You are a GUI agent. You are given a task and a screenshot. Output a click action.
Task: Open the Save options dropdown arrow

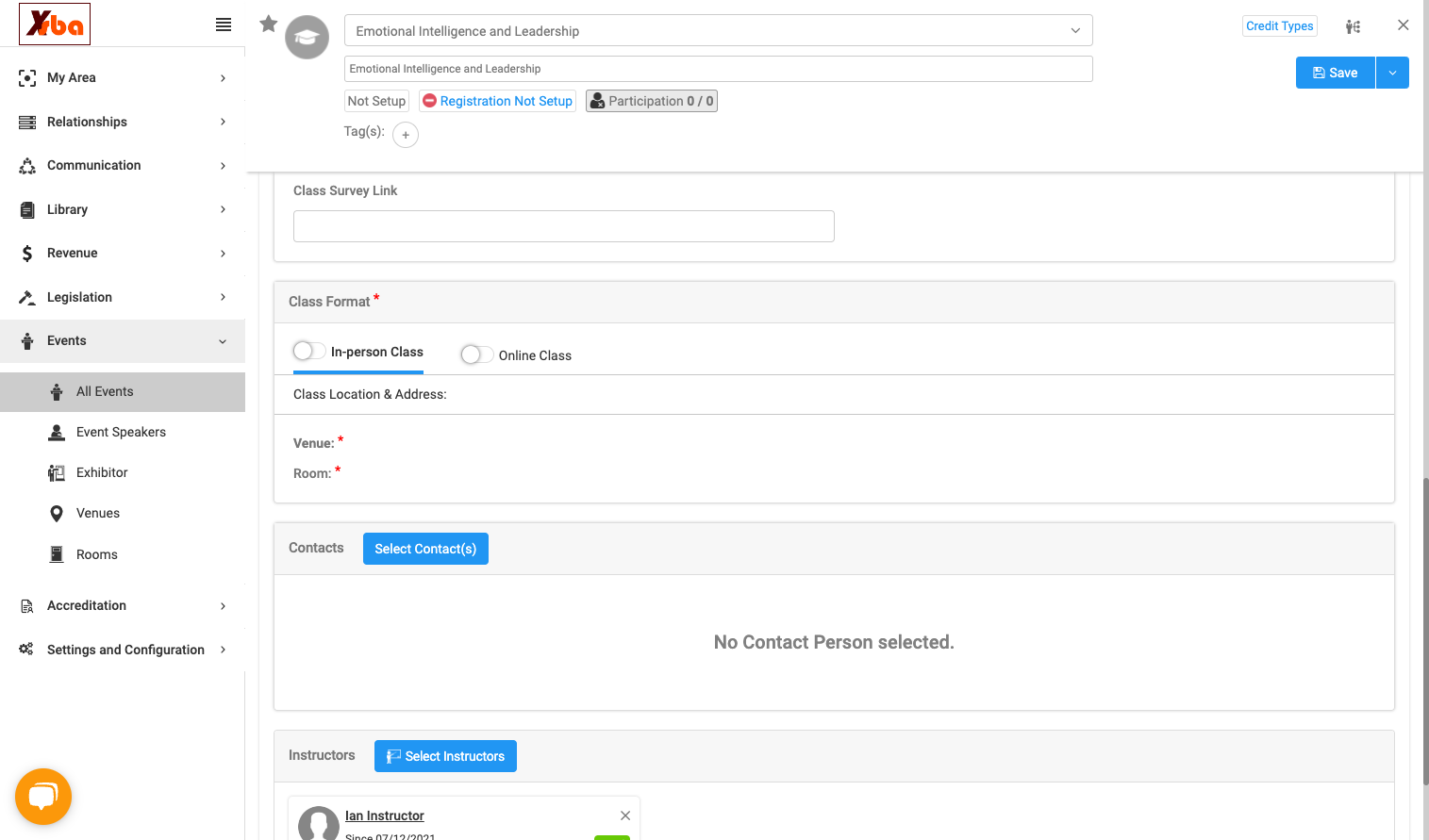click(1392, 73)
